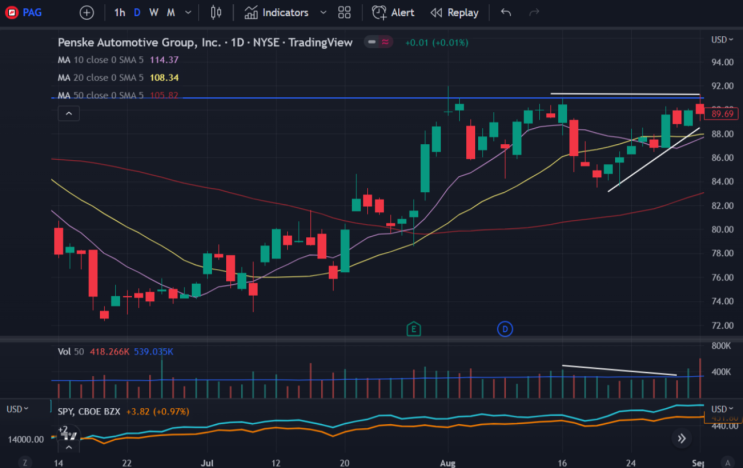Select the monthly M timeframe
The image size is (743, 468).
[171, 13]
